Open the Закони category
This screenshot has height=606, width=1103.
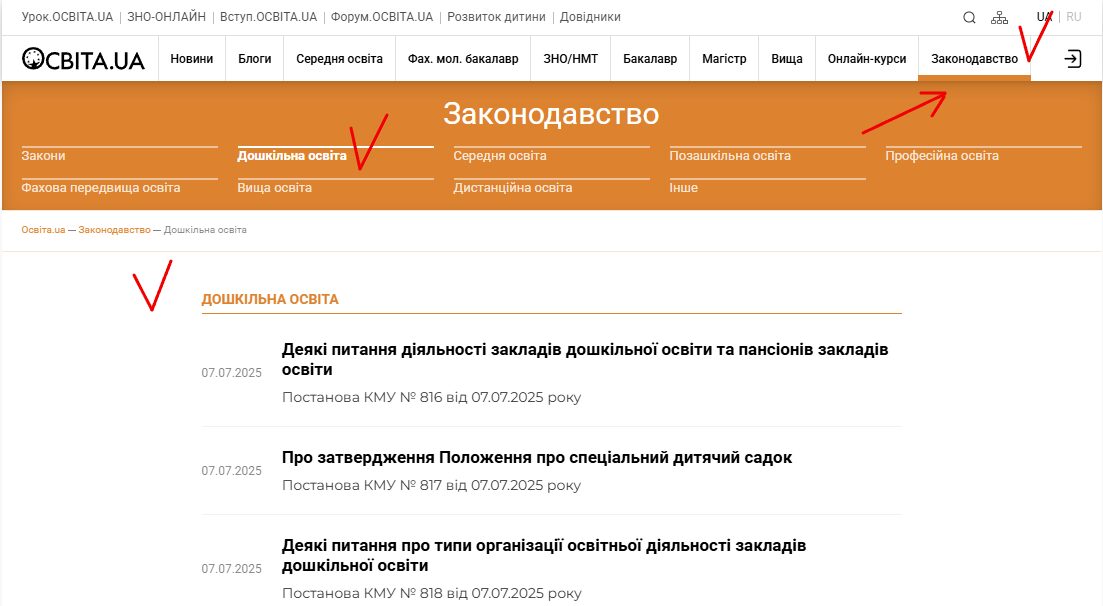click(x=43, y=156)
